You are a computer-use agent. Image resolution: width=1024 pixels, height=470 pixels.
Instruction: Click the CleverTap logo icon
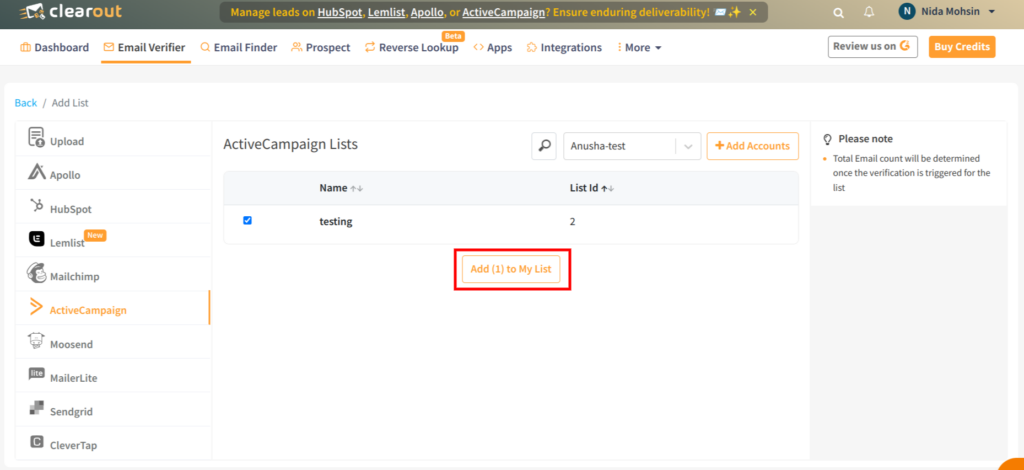click(37, 442)
